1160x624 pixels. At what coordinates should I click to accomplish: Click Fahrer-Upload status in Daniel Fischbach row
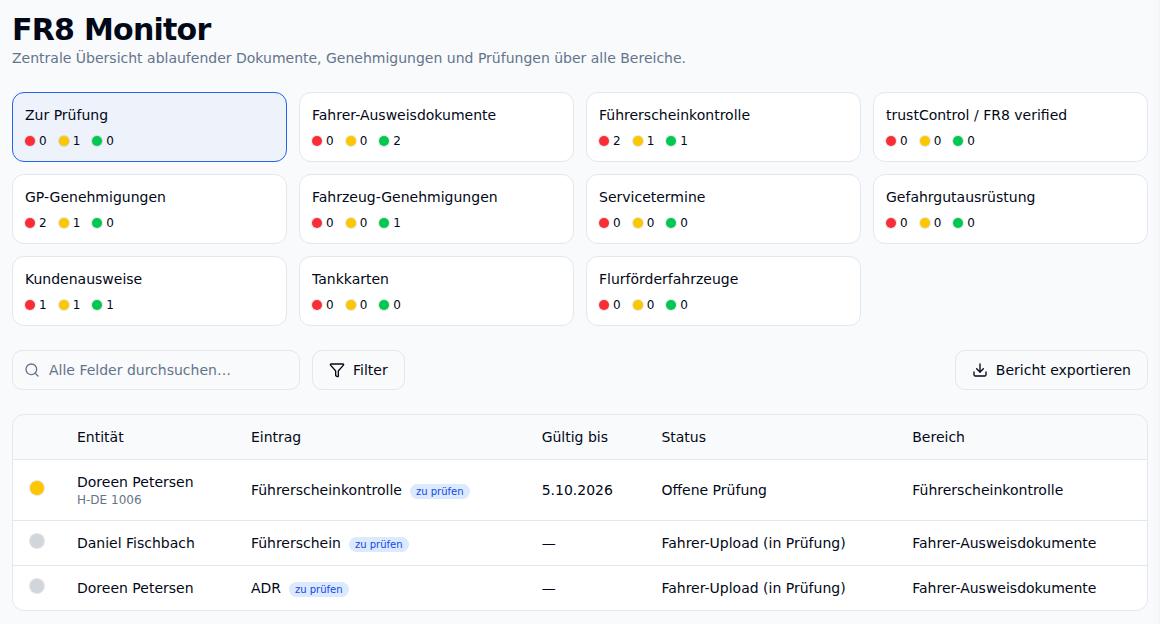(753, 543)
